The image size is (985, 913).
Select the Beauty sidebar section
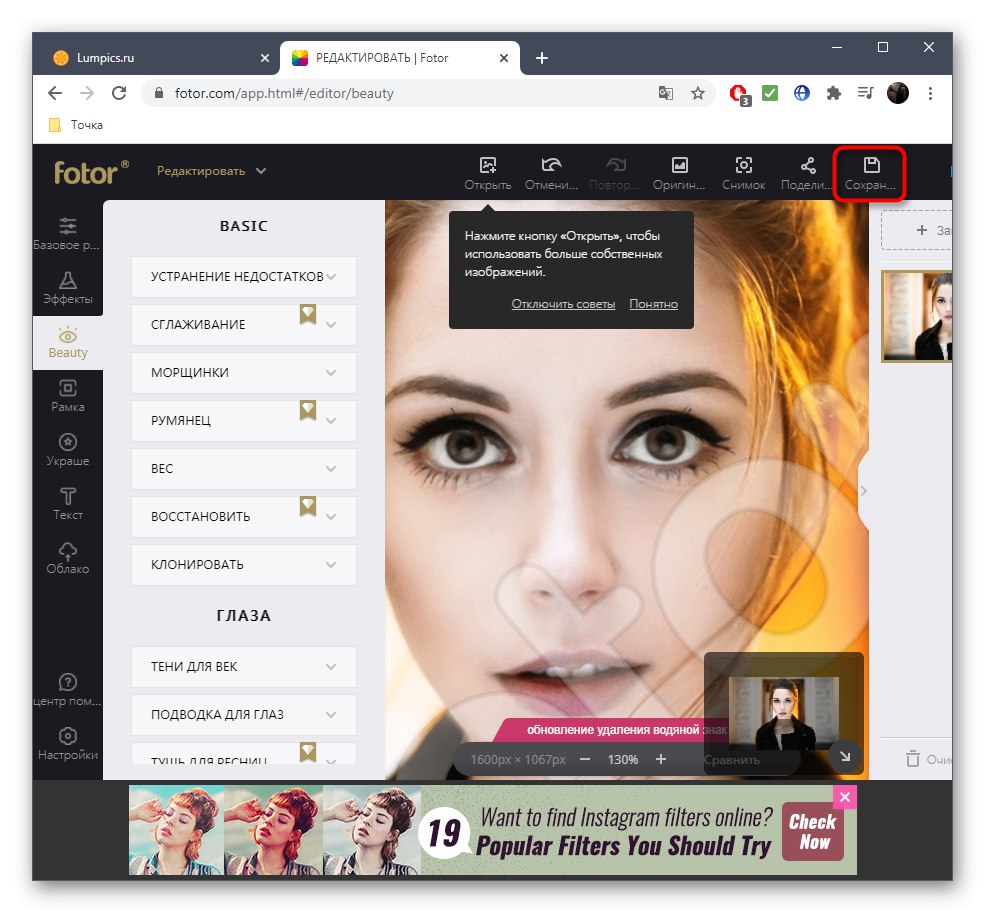(x=67, y=342)
